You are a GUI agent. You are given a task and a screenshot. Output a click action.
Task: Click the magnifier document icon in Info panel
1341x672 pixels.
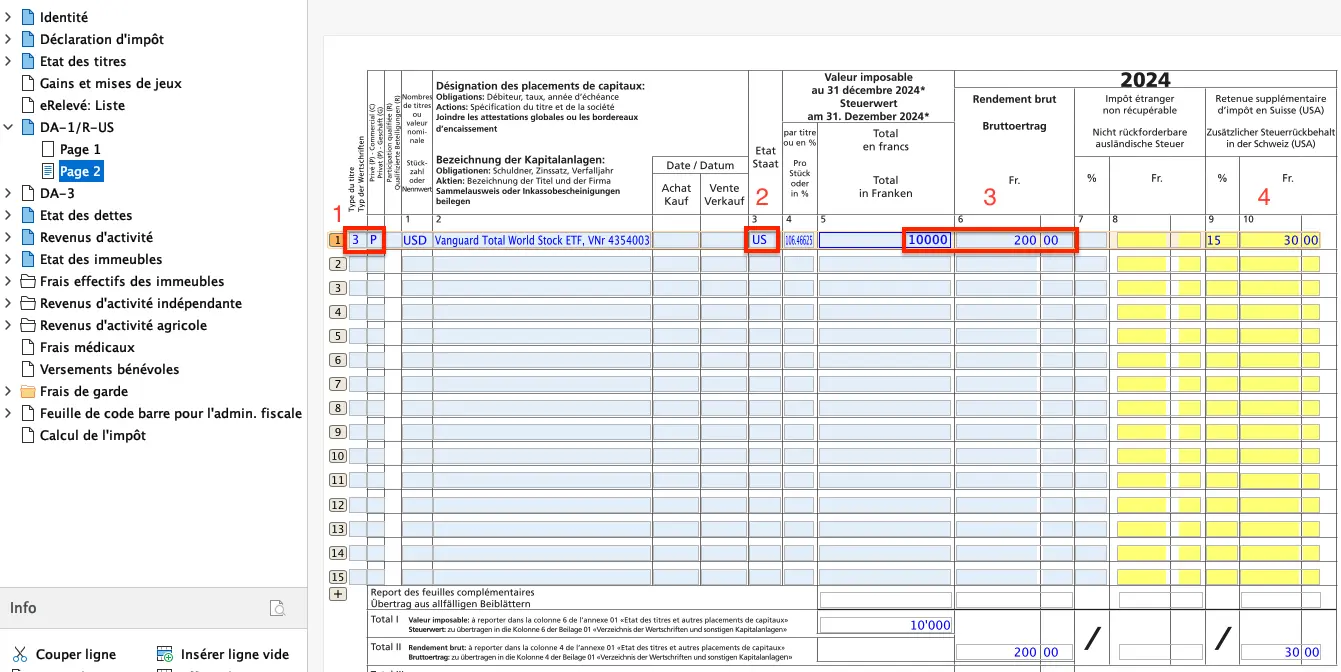278,608
